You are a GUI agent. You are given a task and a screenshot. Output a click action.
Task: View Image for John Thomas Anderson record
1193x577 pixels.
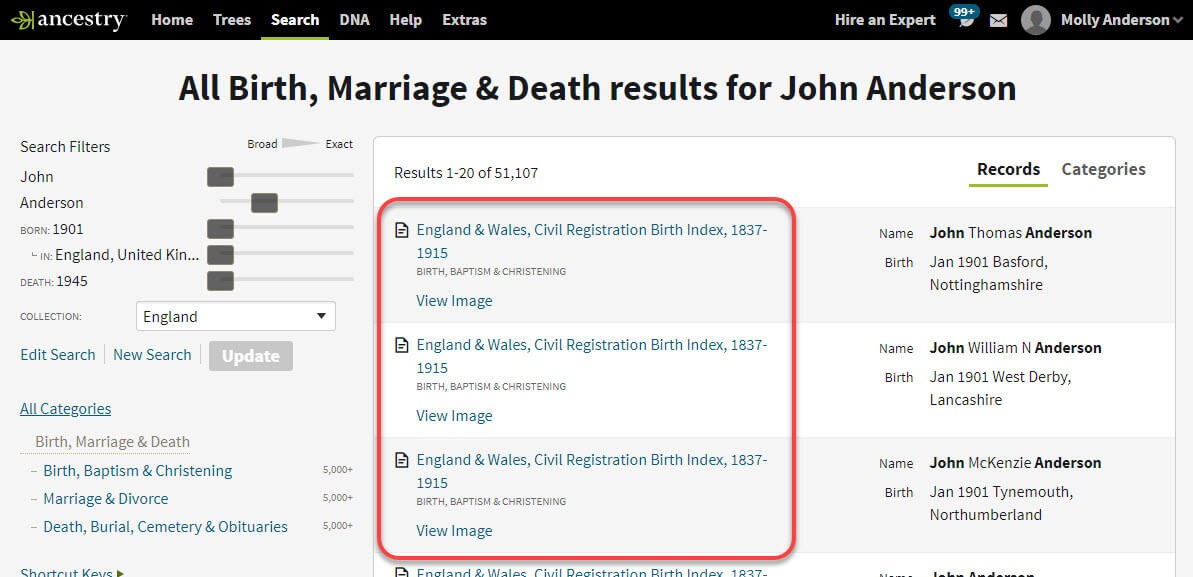pyautogui.click(x=454, y=301)
